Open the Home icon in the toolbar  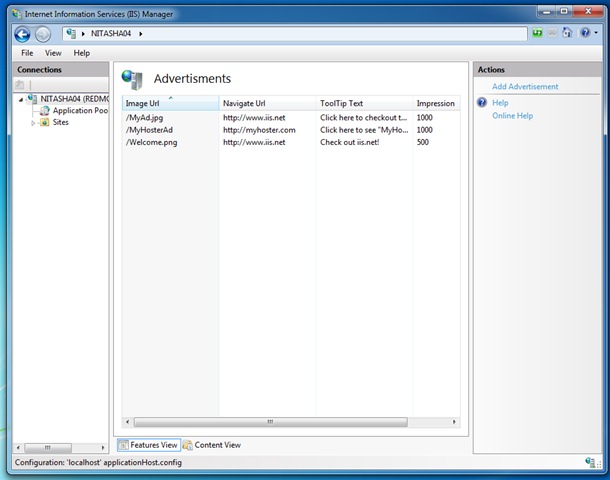[567, 33]
